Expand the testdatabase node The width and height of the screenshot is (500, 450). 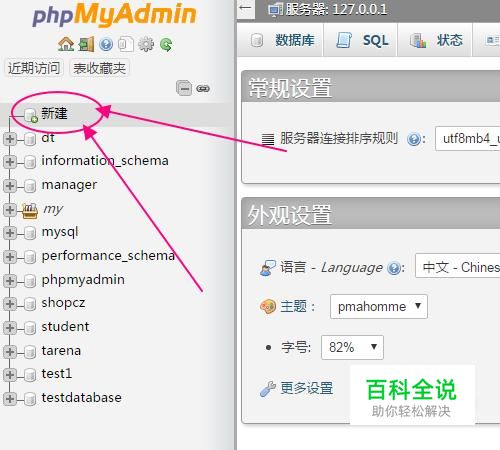[x=10, y=399]
